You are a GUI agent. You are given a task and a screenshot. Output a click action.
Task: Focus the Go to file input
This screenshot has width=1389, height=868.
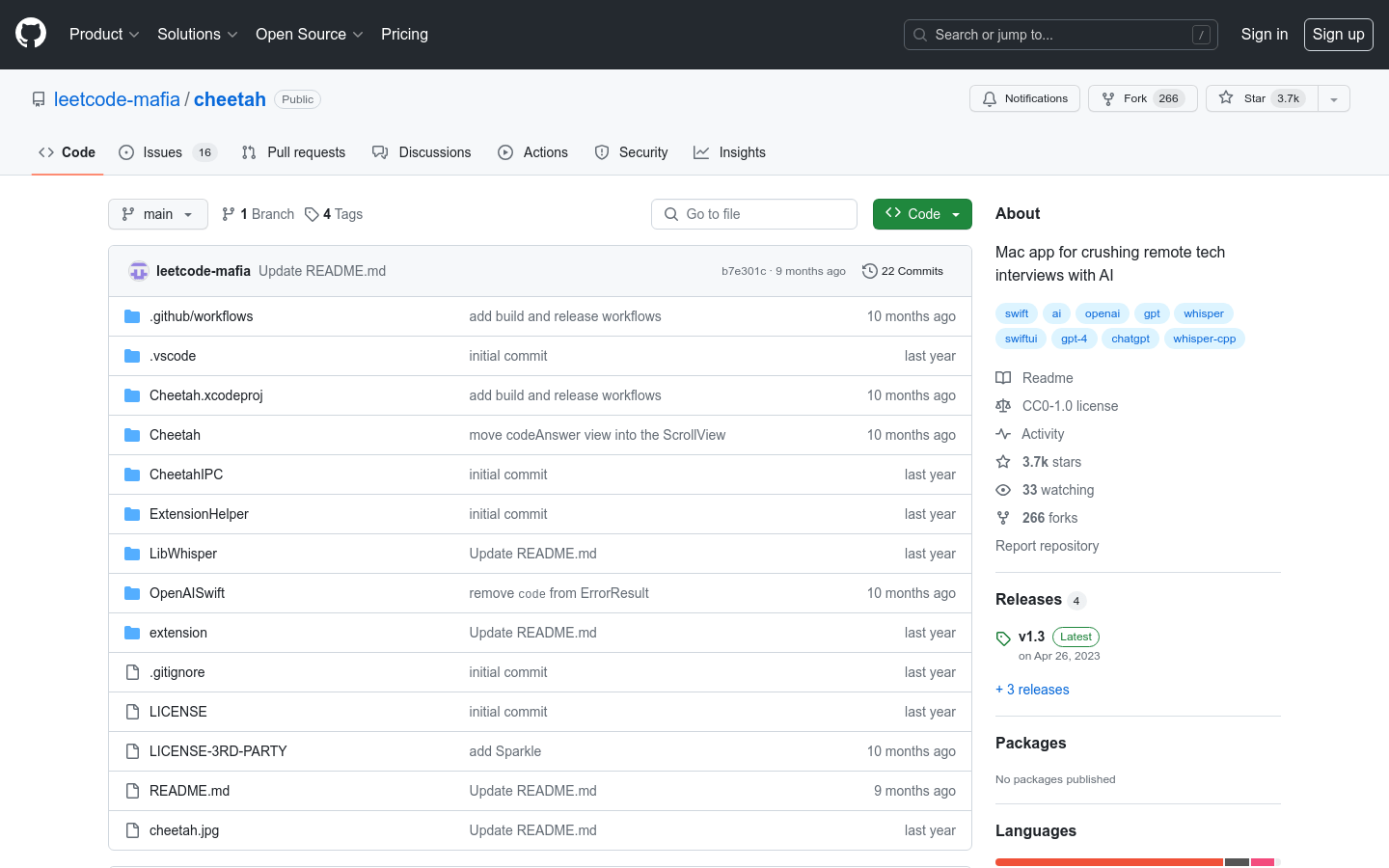coord(754,214)
